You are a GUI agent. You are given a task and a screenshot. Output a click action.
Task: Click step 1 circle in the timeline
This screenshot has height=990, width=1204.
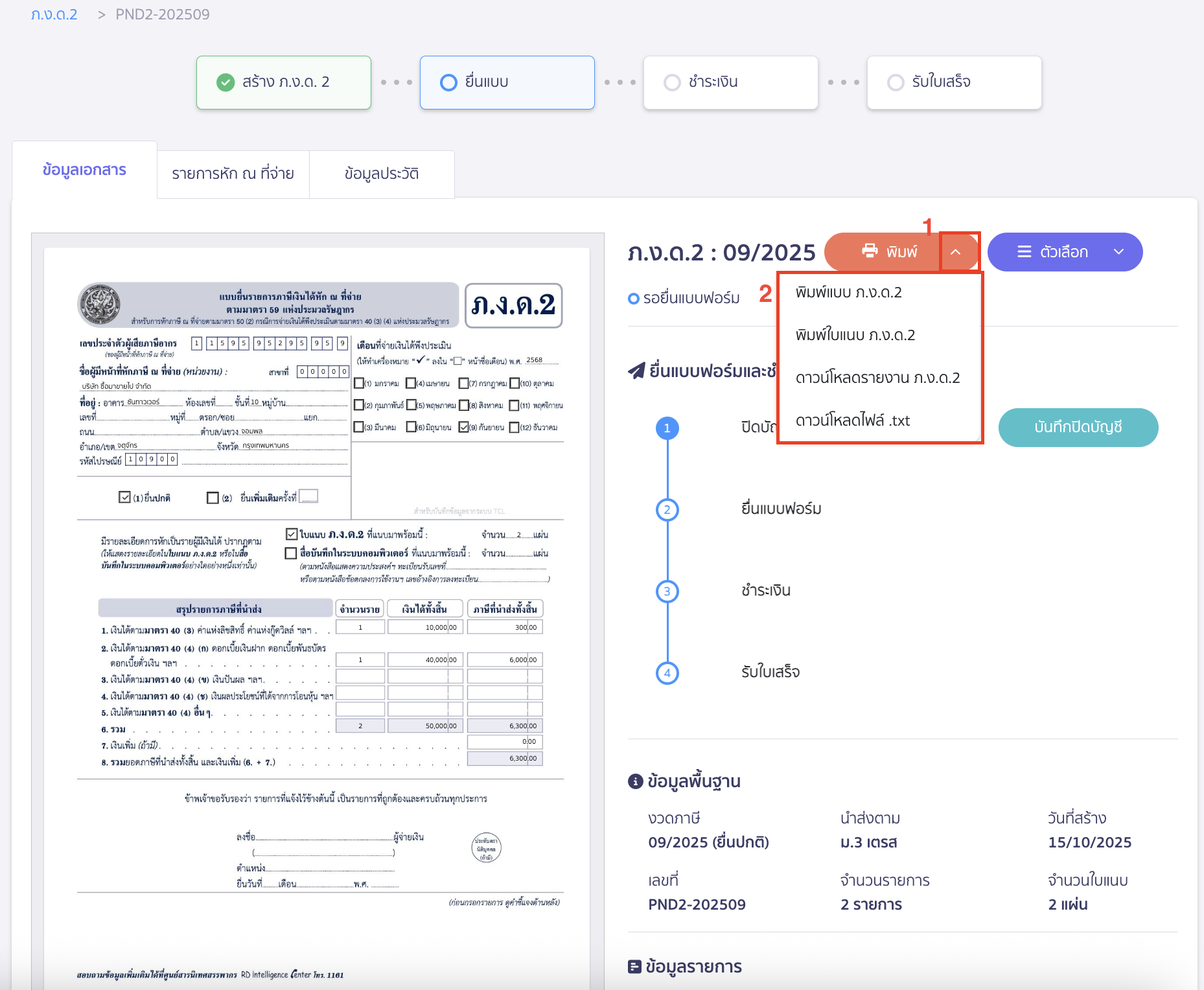click(667, 428)
